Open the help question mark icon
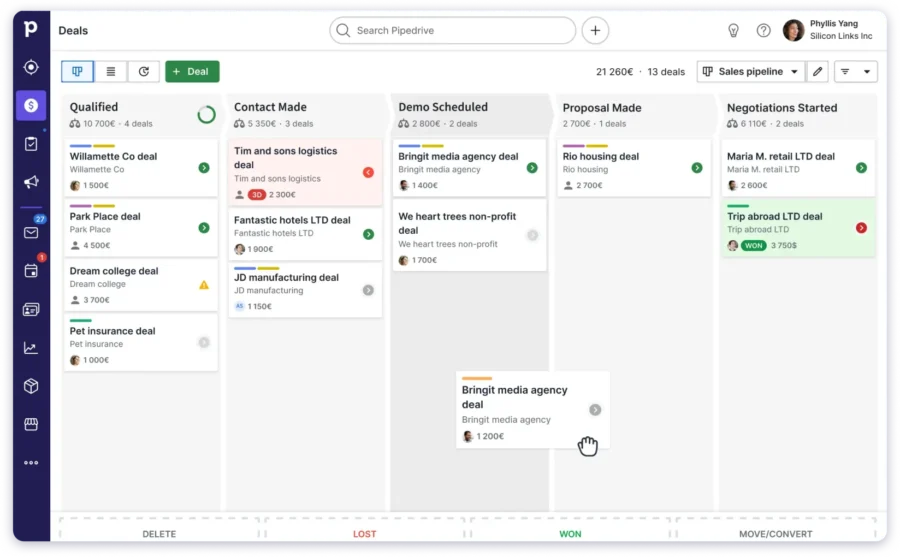 [x=763, y=30]
